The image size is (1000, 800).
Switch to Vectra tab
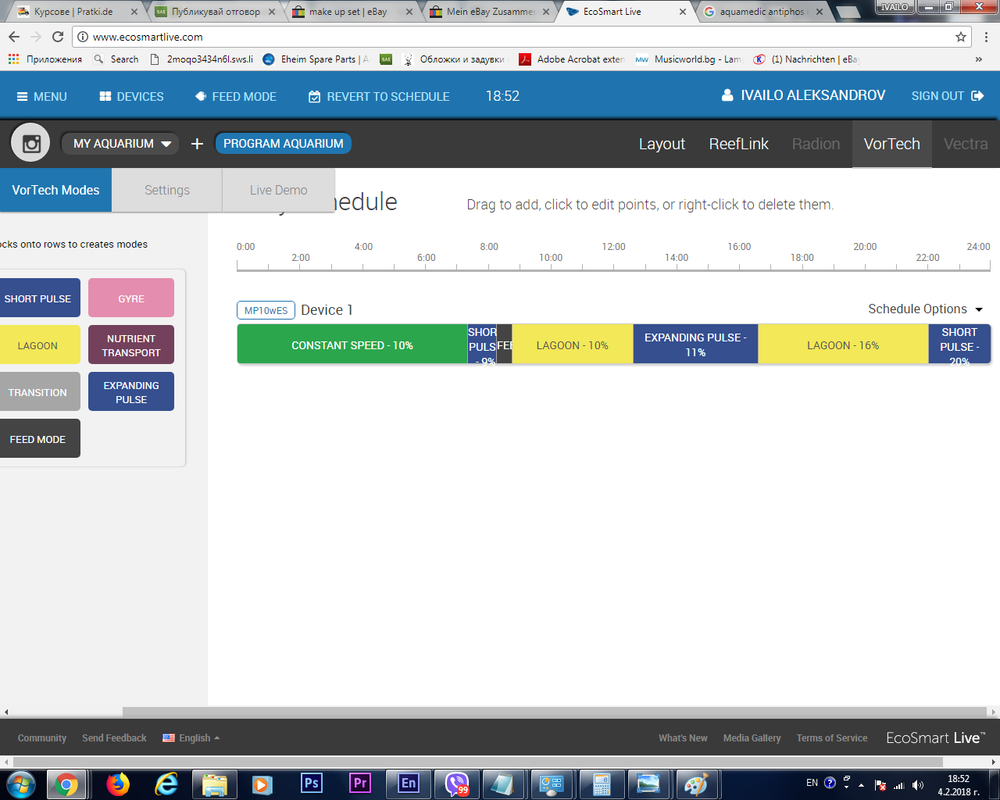[x=966, y=144]
